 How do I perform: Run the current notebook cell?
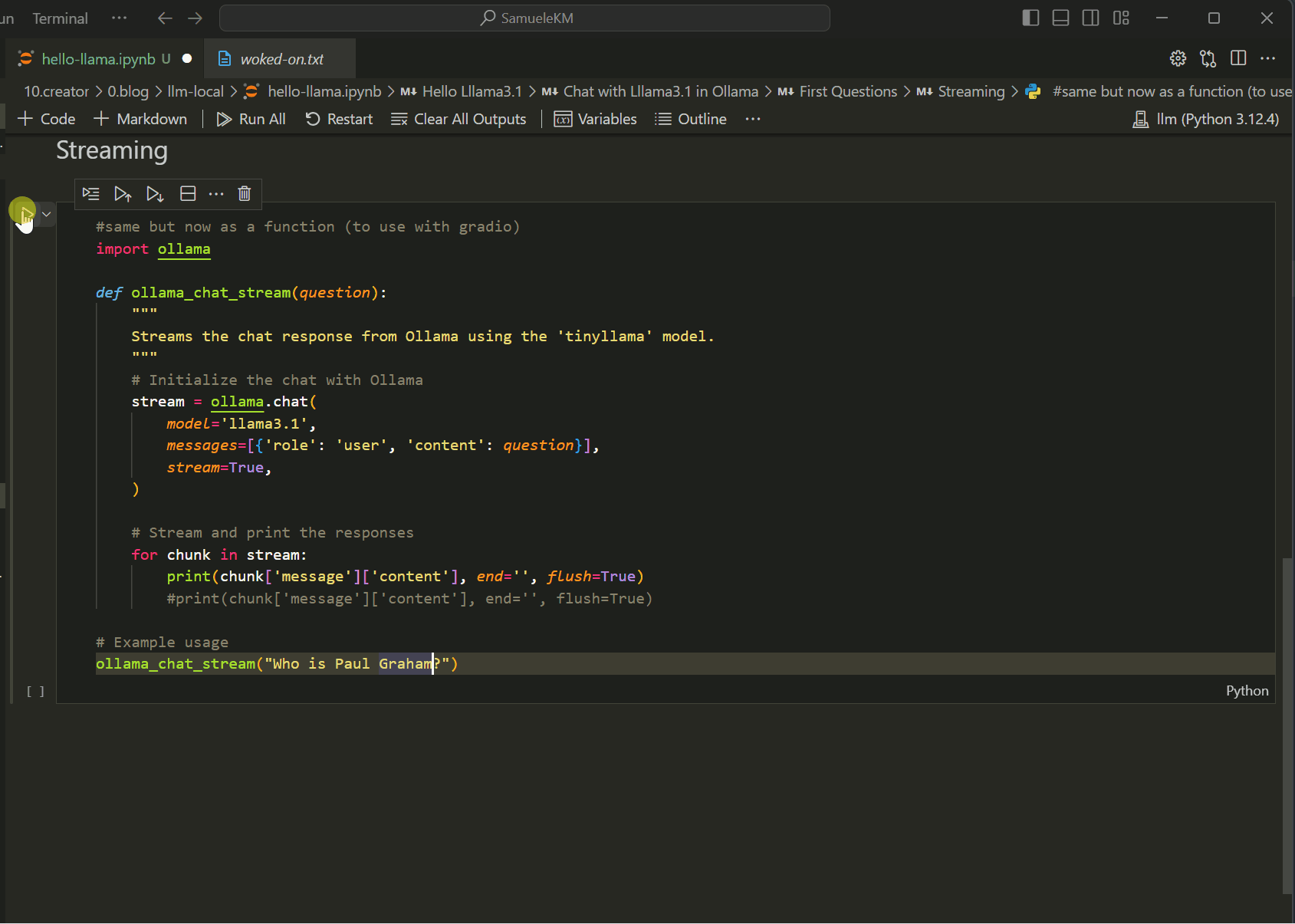click(23, 212)
